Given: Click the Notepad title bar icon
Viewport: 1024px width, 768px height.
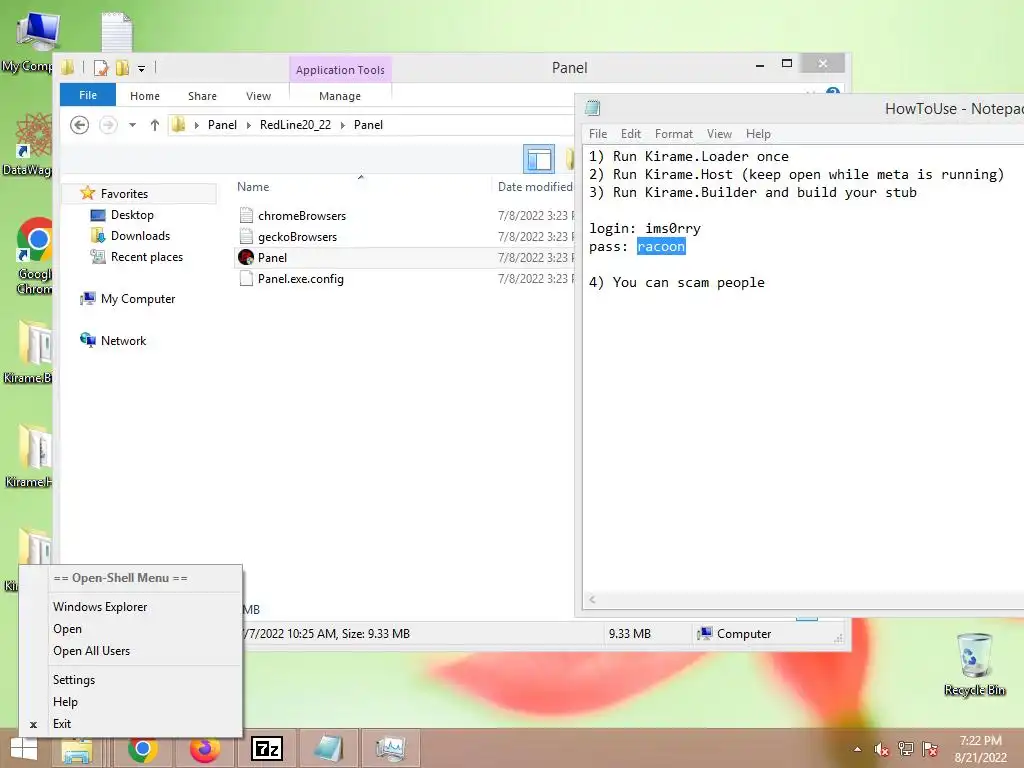Looking at the screenshot, I should click(x=593, y=108).
